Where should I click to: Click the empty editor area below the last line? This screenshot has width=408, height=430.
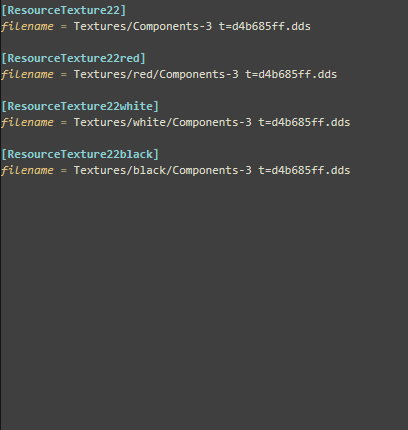[204, 300]
